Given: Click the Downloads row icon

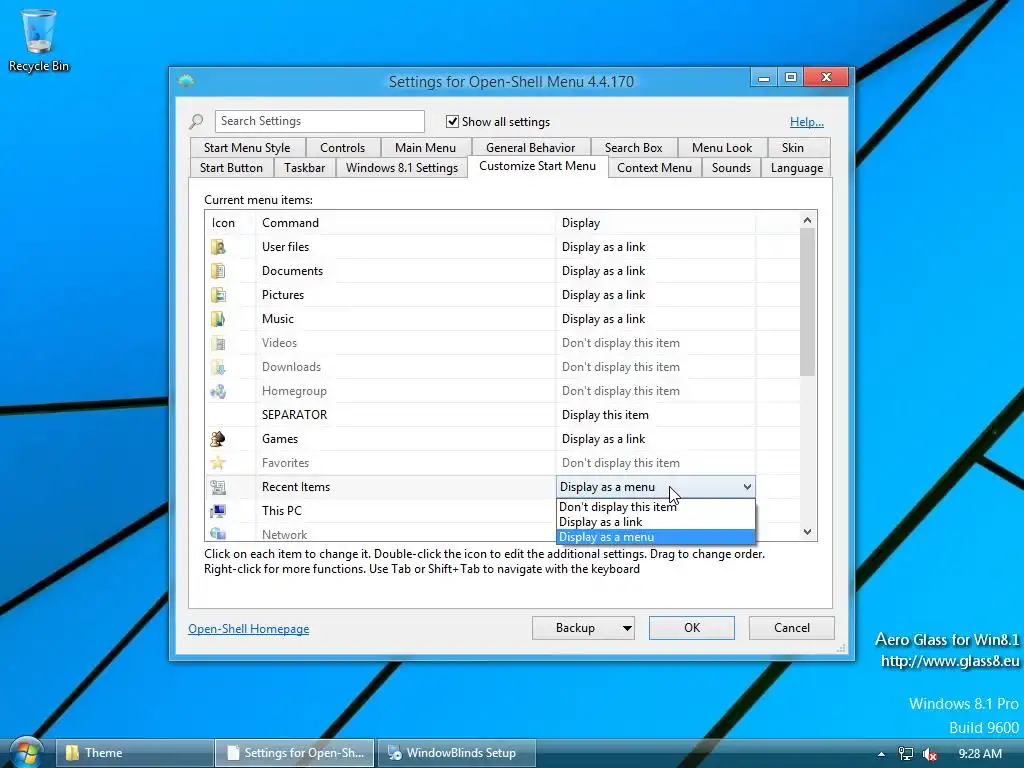Looking at the screenshot, I should [218, 367].
